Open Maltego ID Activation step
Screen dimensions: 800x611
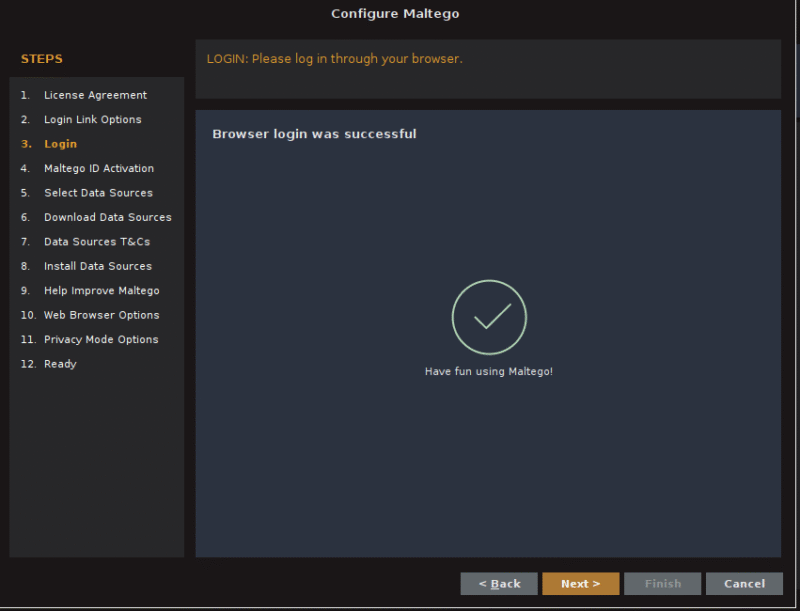point(99,169)
